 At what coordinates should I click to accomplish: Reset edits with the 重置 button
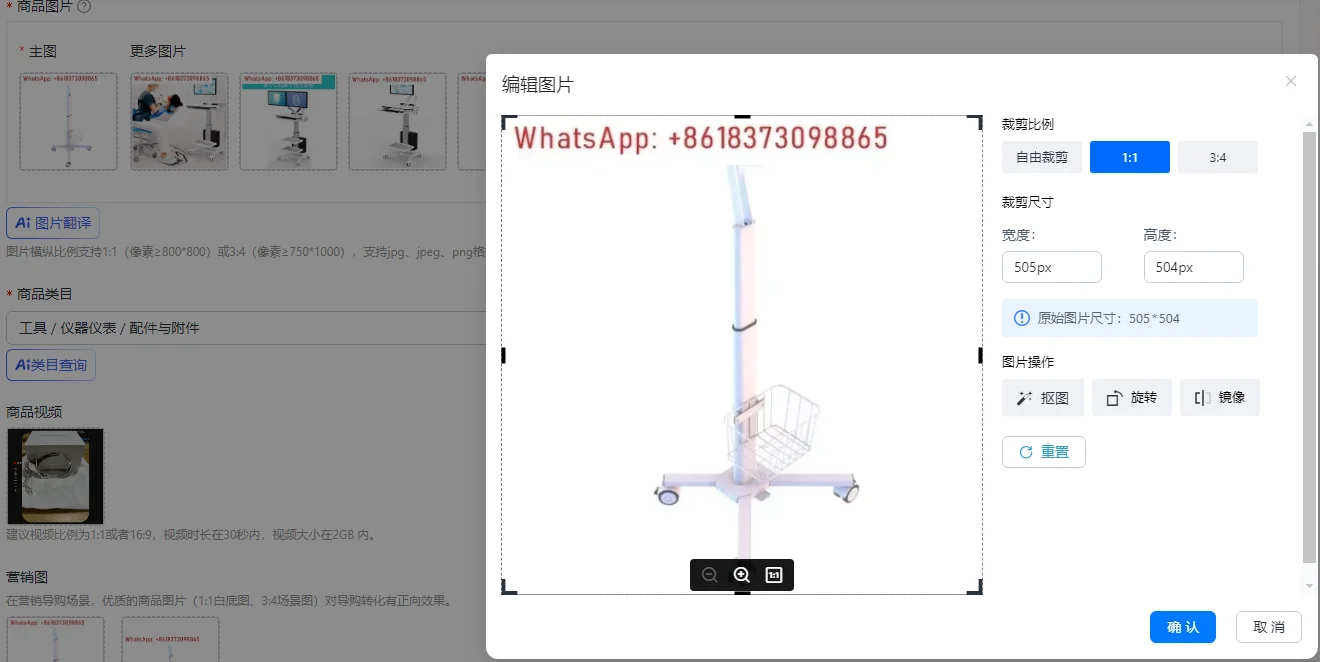1044,452
